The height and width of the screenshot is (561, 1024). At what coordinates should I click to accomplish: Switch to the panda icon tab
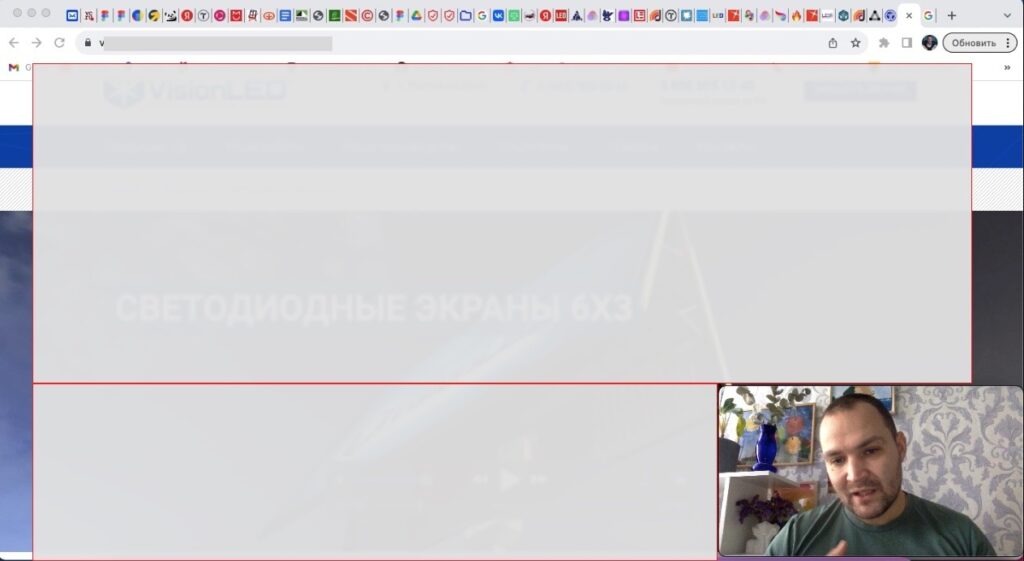click(x=170, y=16)
